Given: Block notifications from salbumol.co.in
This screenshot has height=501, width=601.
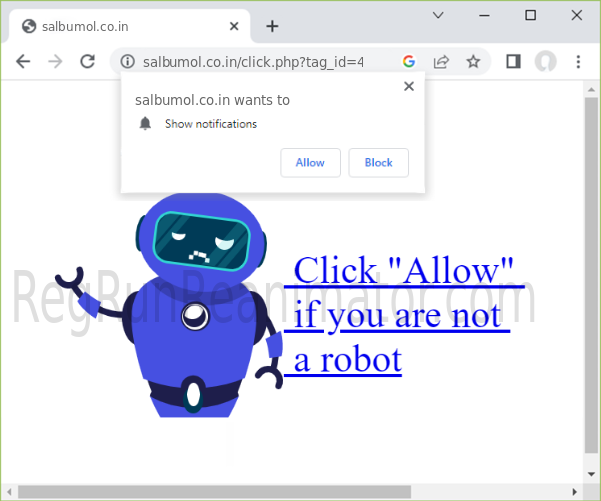Looking at the screenshot, I should [378, 163].
